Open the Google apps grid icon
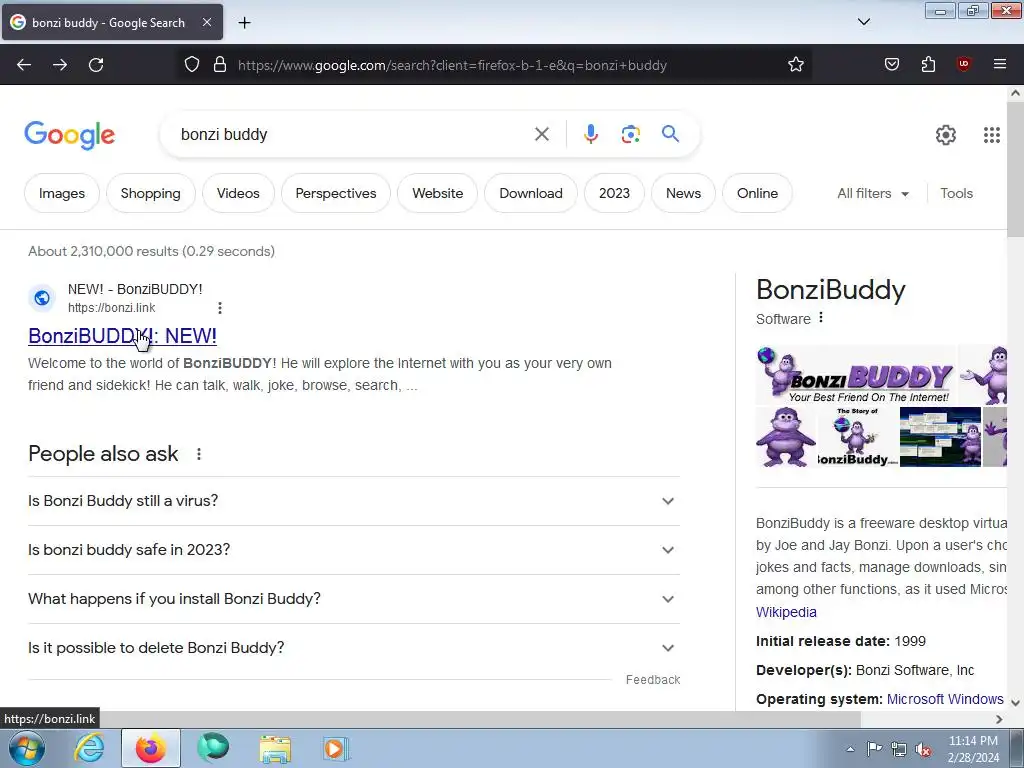Viewport: 1024px width, 768px height. pyautogui.click(x=991, y=135)
